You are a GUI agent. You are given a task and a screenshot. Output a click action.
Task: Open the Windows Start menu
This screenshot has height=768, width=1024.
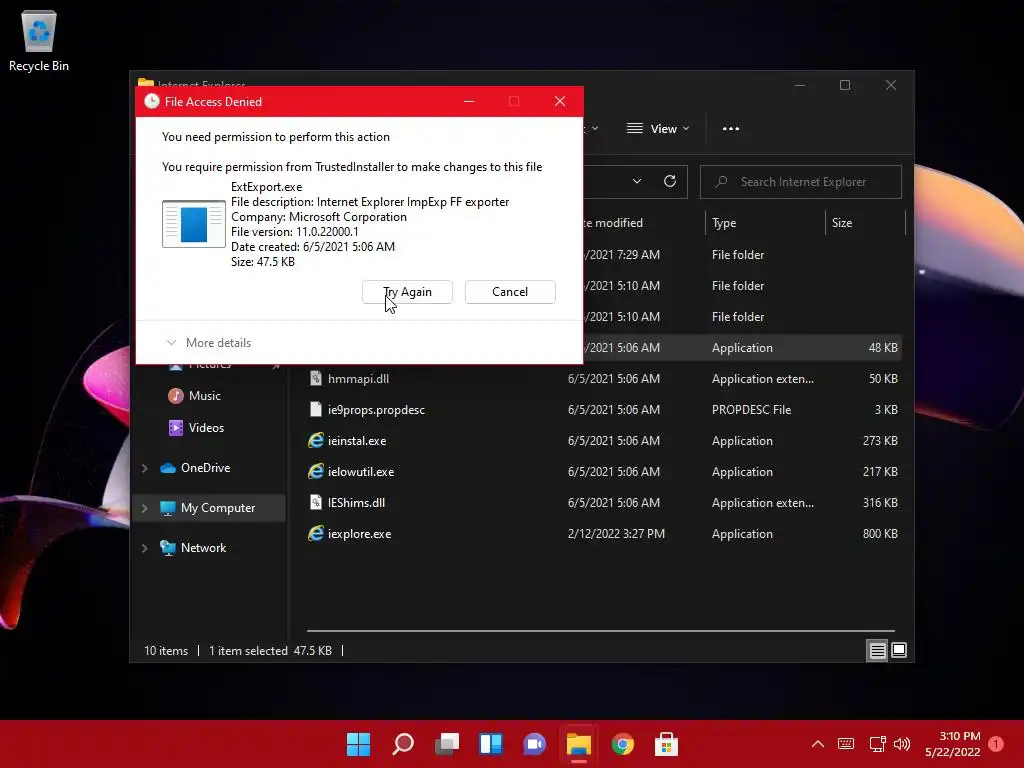click(x=358, y=744)
